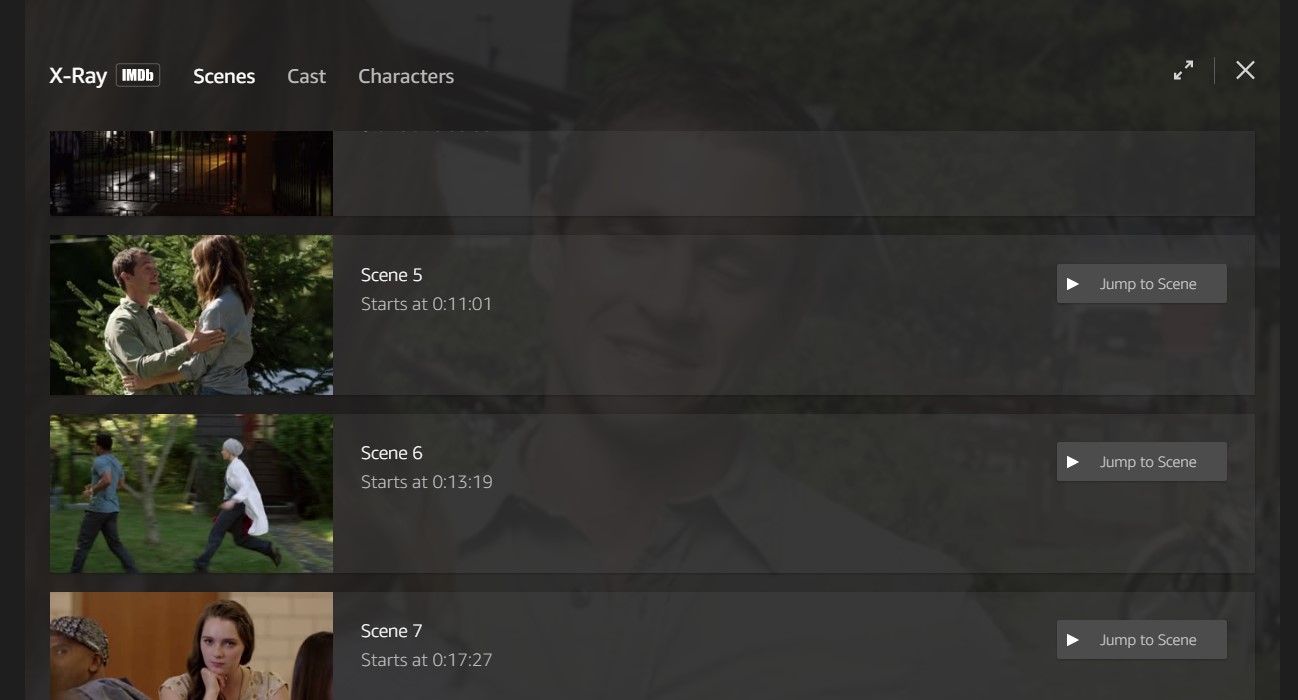Click the play icon for Scene 6
This screenshot has height=700, width=1298.
(1073, 462)
